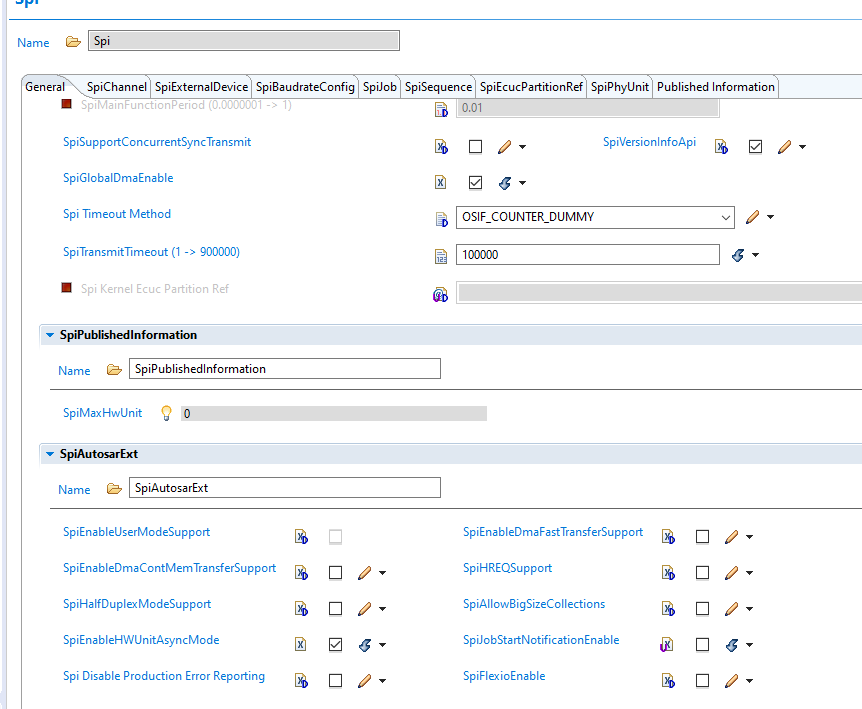Switch to the SpiChannel tab

pos(117,87)
